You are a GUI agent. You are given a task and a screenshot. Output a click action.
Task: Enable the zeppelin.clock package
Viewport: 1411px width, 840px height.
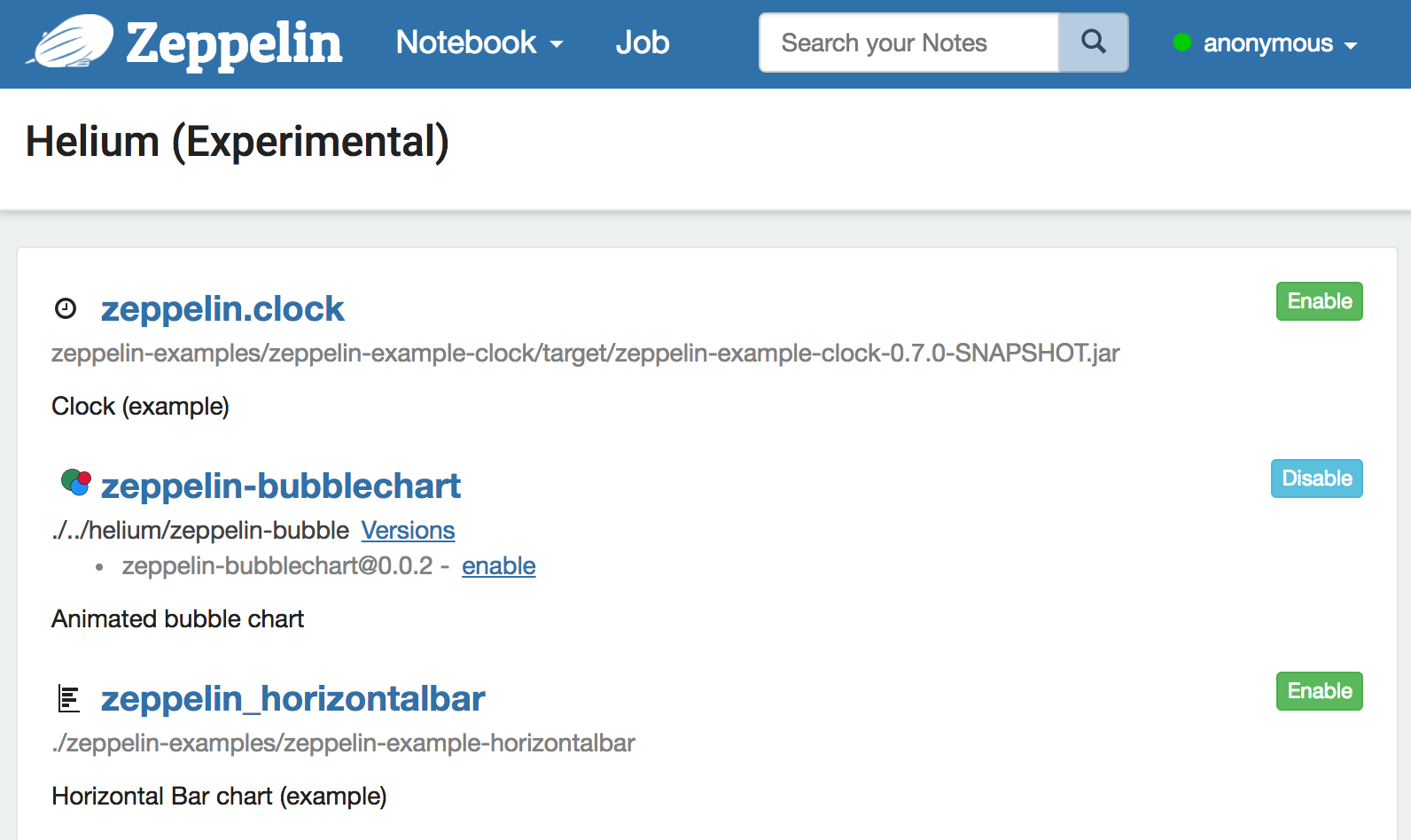click(1319, 301)
